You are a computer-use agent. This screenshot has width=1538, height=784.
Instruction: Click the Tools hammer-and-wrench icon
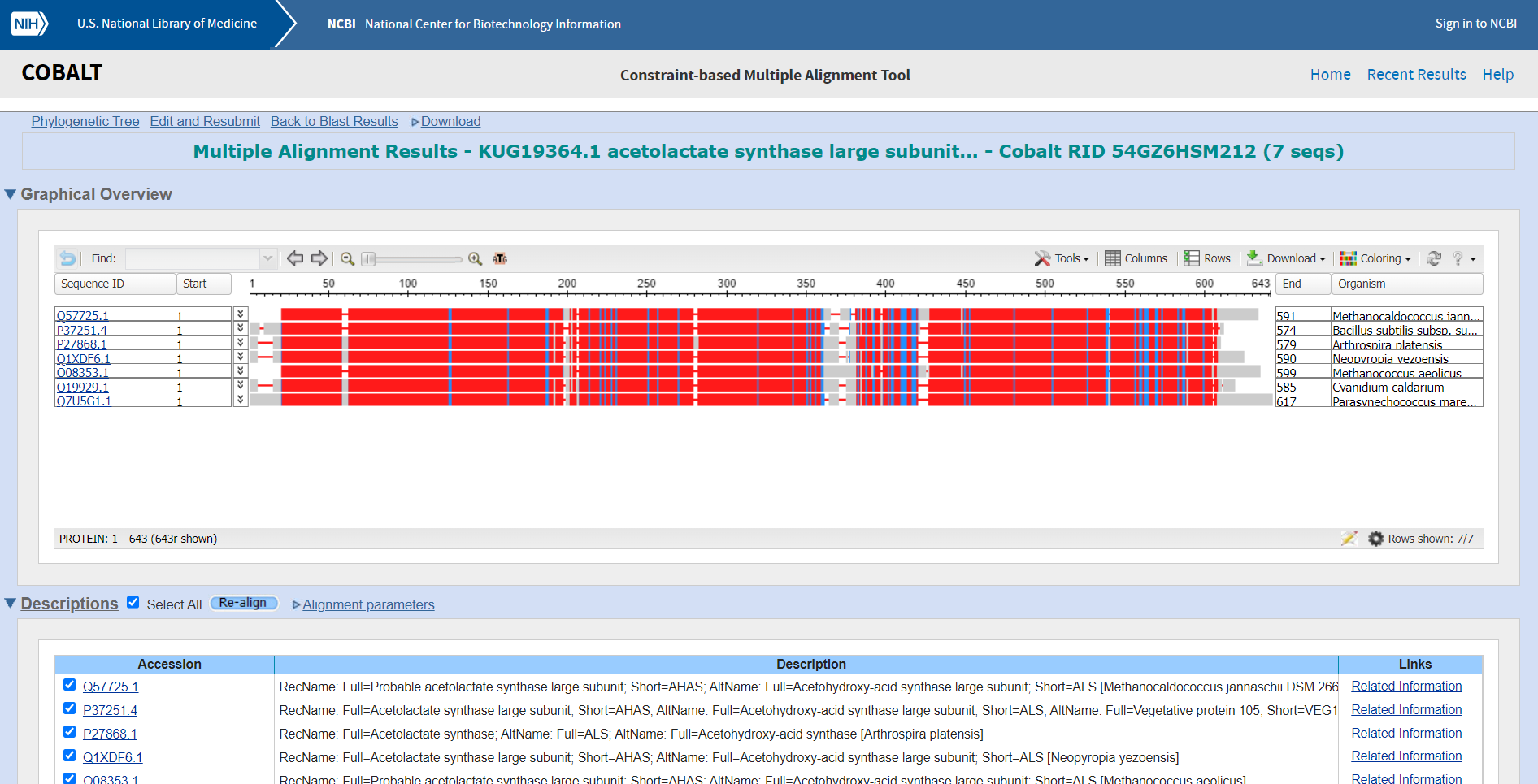(x=1042, y=258)
